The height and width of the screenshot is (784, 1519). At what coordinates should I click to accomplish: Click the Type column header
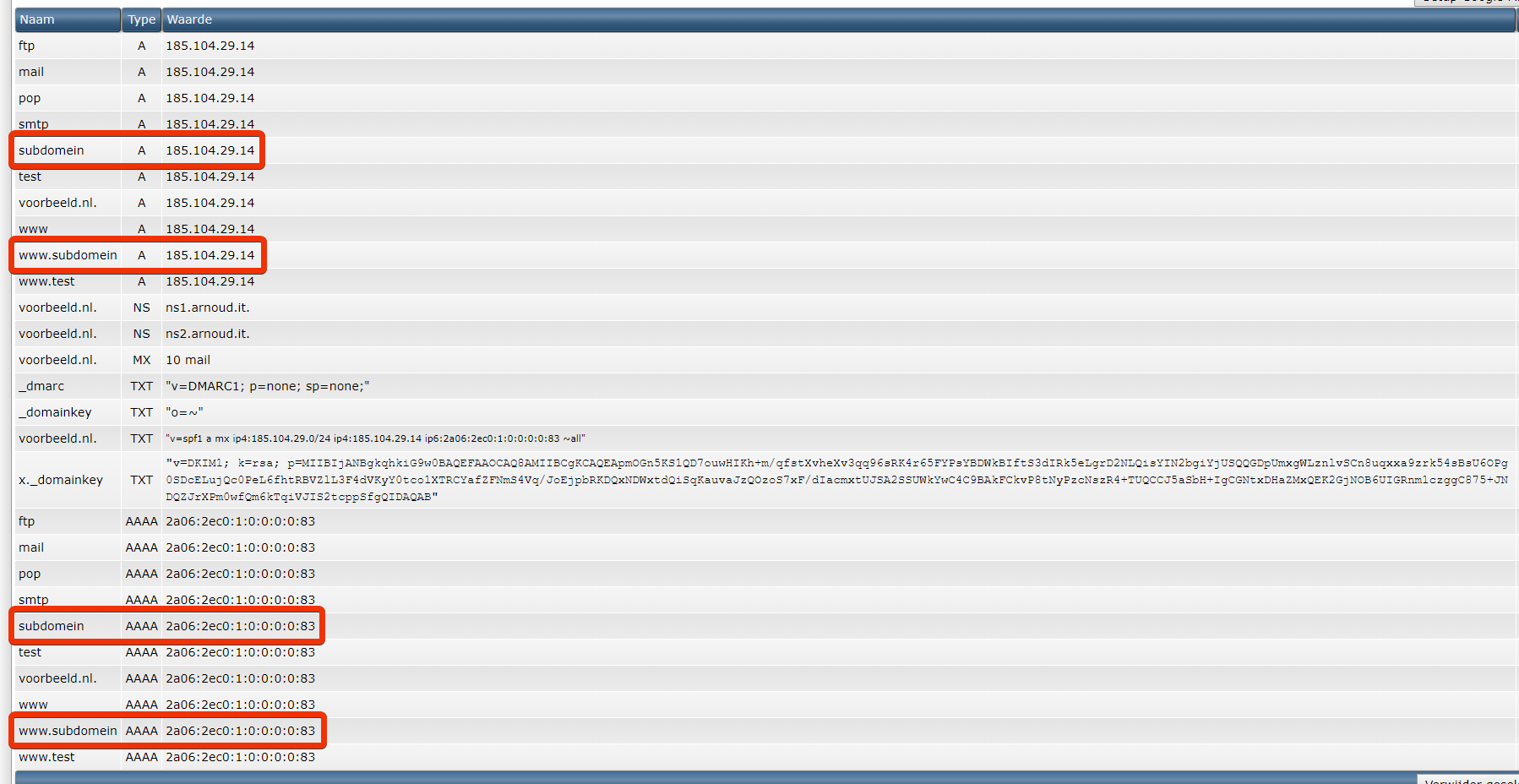pos(141,19)
